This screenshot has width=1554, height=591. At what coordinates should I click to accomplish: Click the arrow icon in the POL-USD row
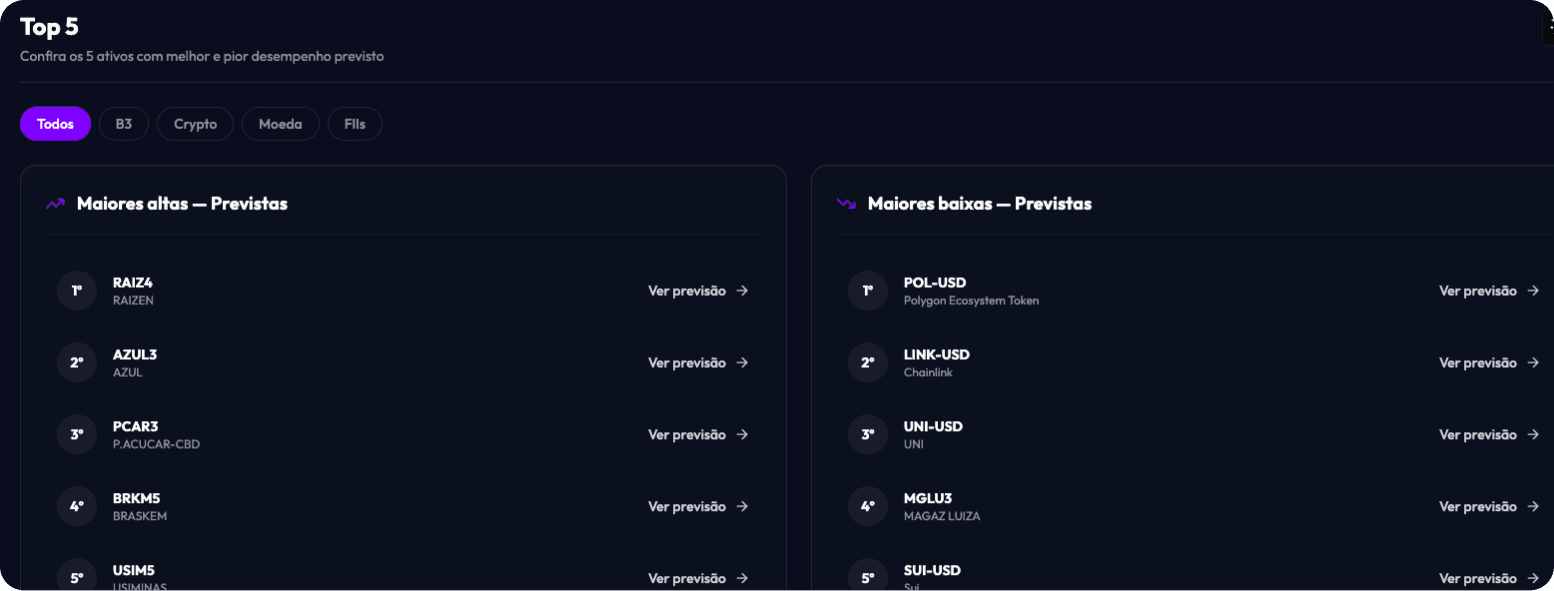[1533, 291]
